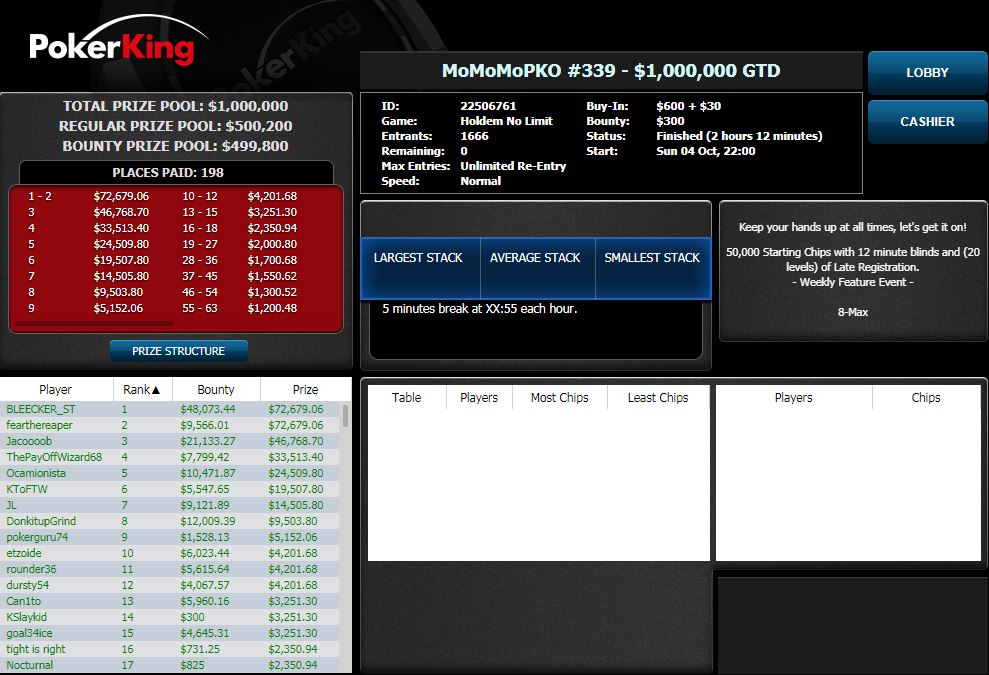Click the tournament ID 22506761
The image size is (989, 675).
pos(488,106)
